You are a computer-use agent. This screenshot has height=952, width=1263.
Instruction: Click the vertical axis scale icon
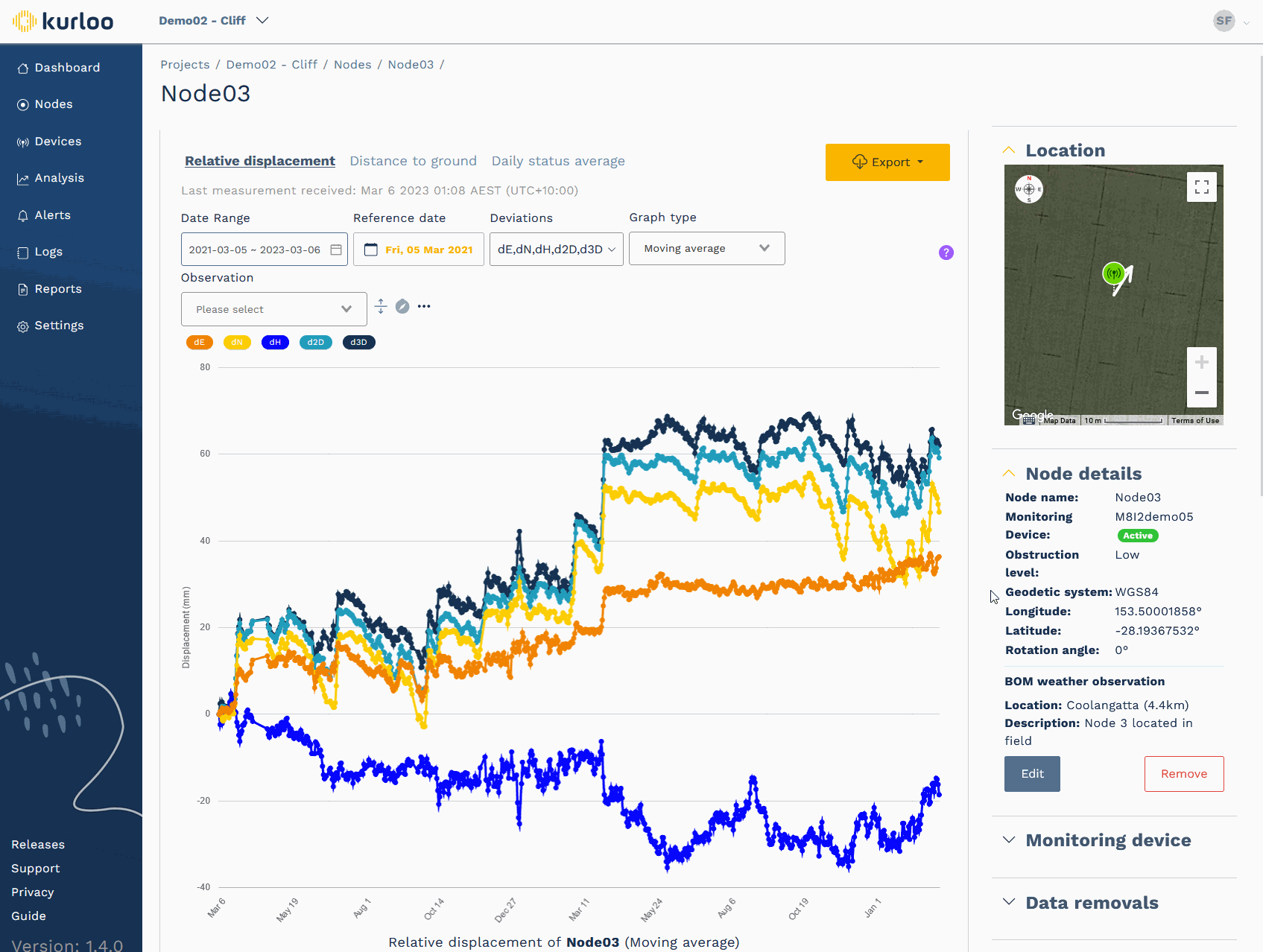(x=381, y=306)
